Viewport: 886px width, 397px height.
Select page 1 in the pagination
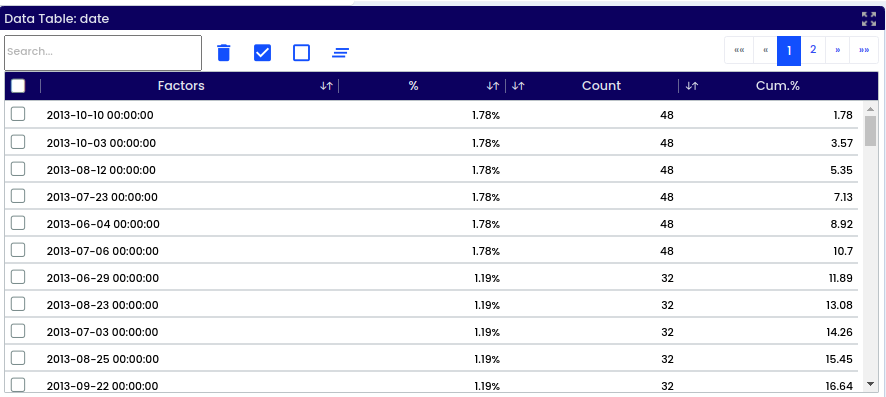click(789, 50)
